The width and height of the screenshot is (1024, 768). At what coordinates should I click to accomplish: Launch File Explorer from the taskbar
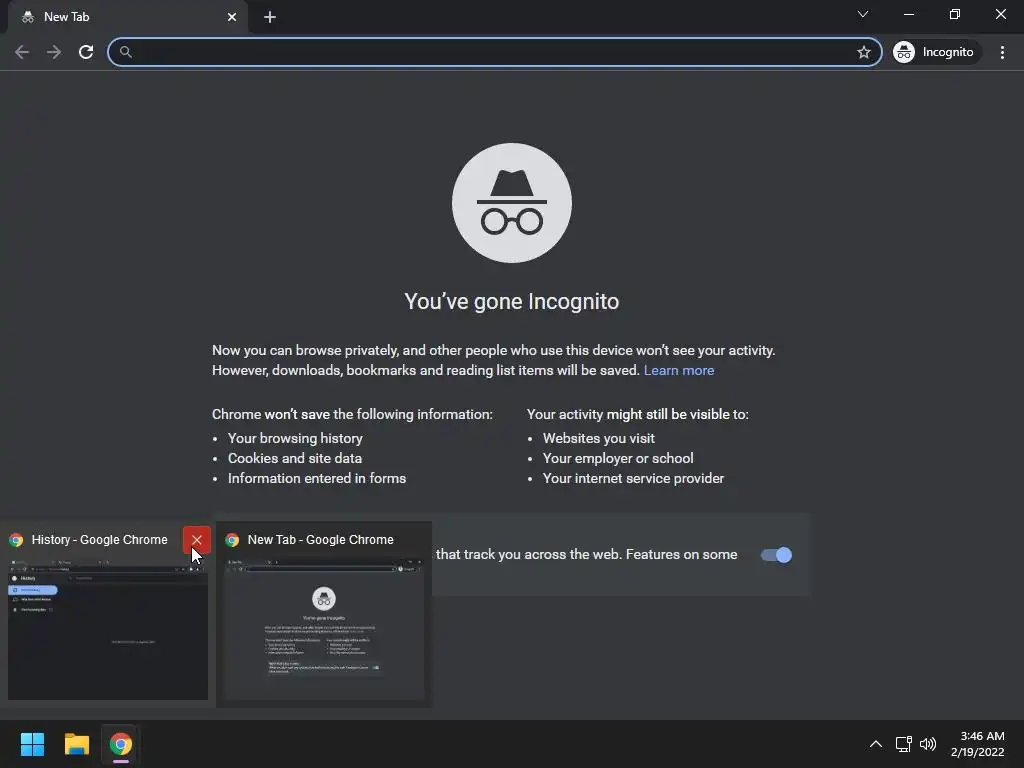[x=76, y=744]
